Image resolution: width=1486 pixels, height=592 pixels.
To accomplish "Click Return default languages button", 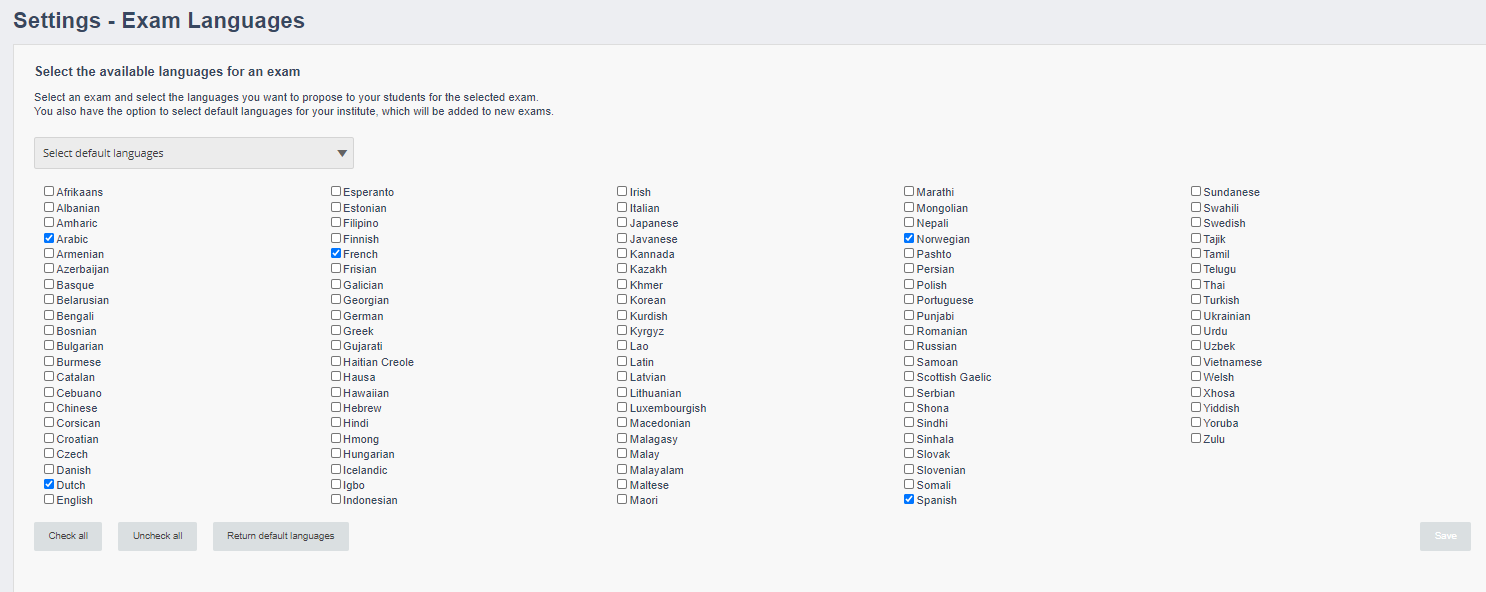I will pyautogui.click(x=281, y=536).
